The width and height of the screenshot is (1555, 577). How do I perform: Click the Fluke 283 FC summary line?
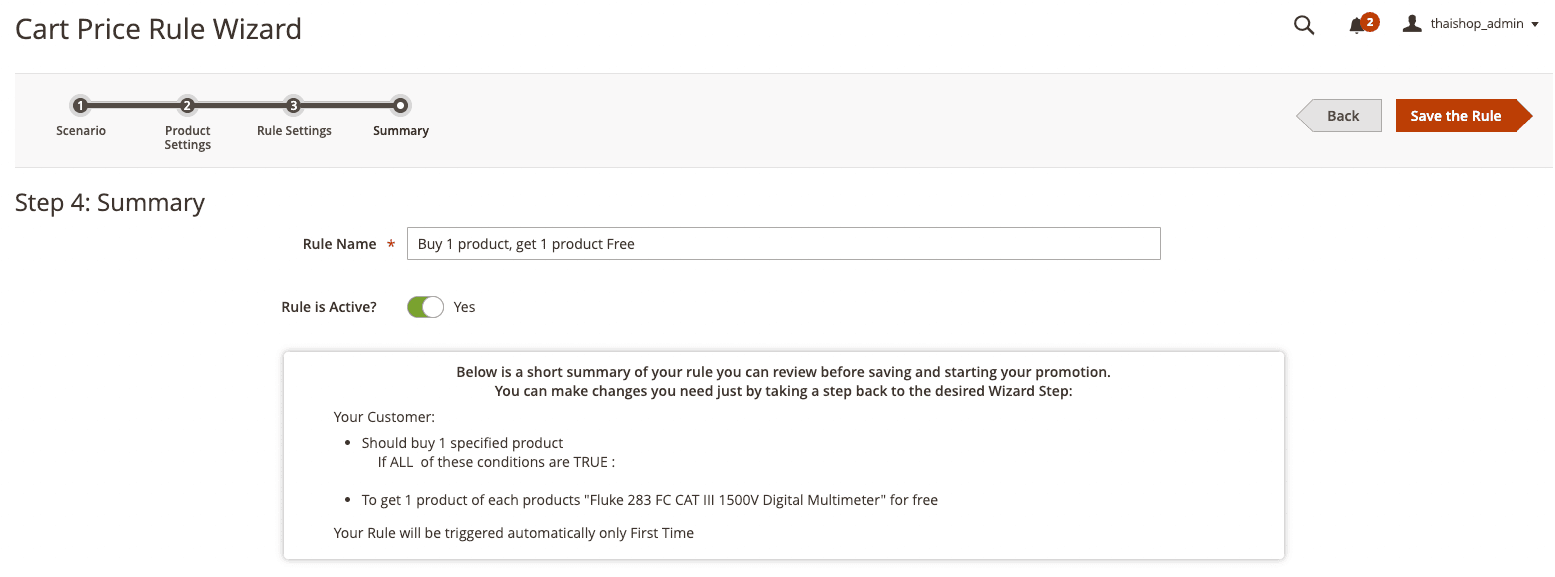(649, 500)
